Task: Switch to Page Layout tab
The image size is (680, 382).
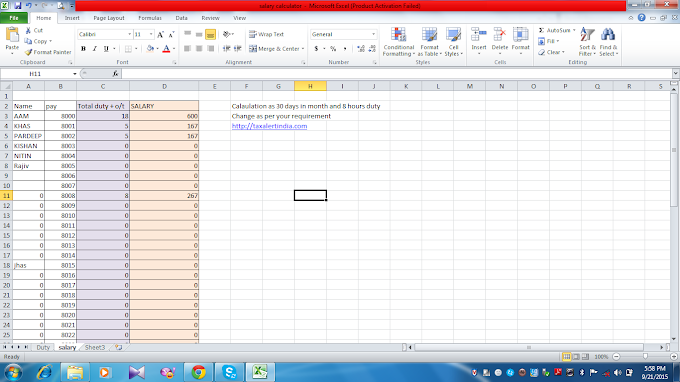Action: [108, 18]
